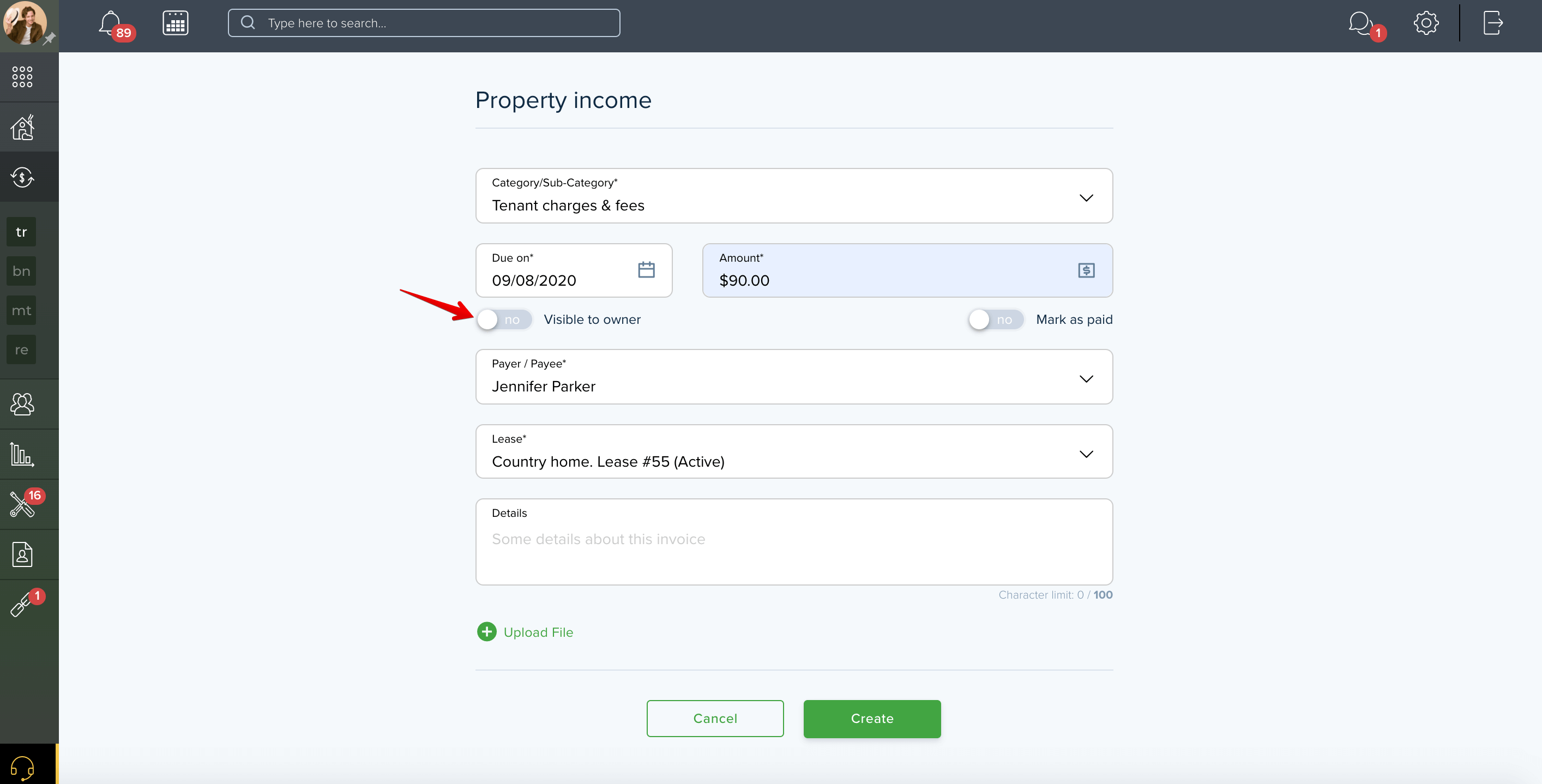Open the maintenance tools icon with badge 16
The image size is (1542, 784).
[22, 504]
